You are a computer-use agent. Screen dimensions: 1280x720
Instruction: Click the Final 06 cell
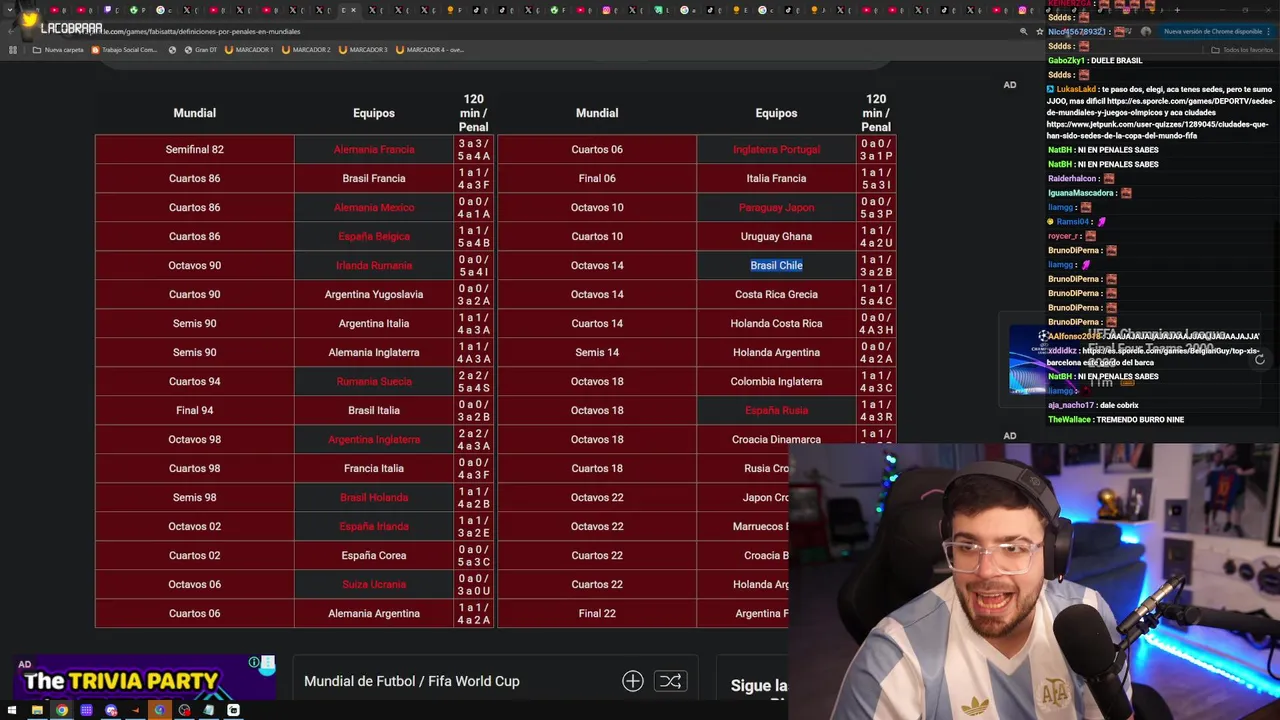coord(597,178)
